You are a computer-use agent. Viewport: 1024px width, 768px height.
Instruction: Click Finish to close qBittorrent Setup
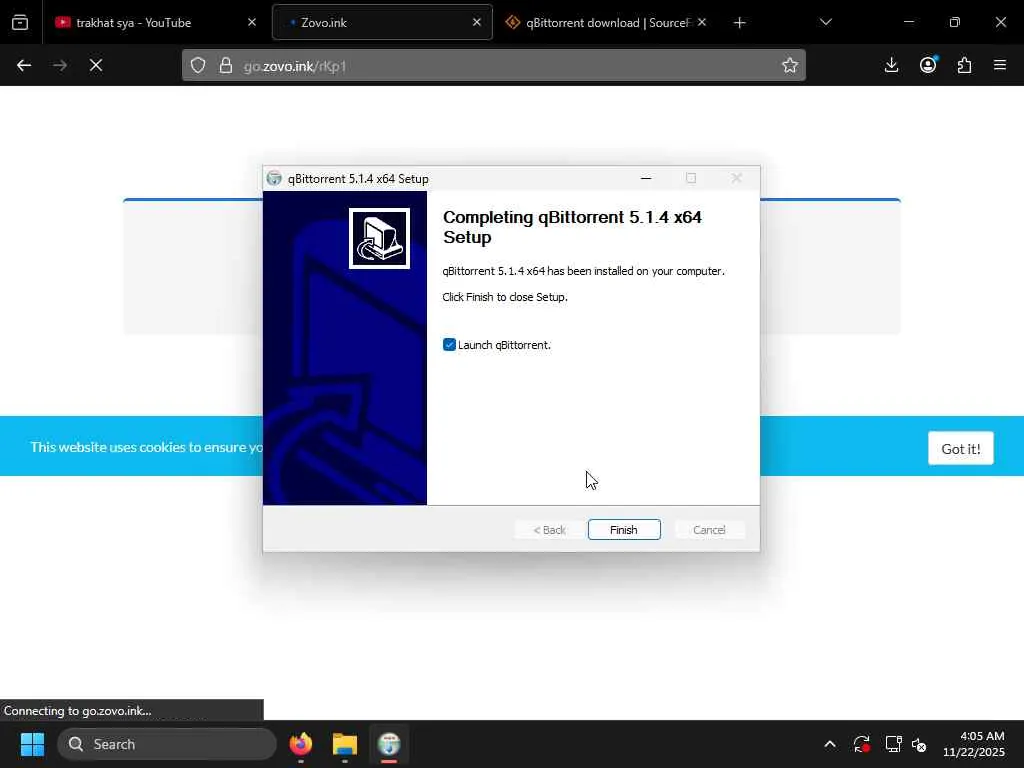pyautogui.click(x=624, y=530)
